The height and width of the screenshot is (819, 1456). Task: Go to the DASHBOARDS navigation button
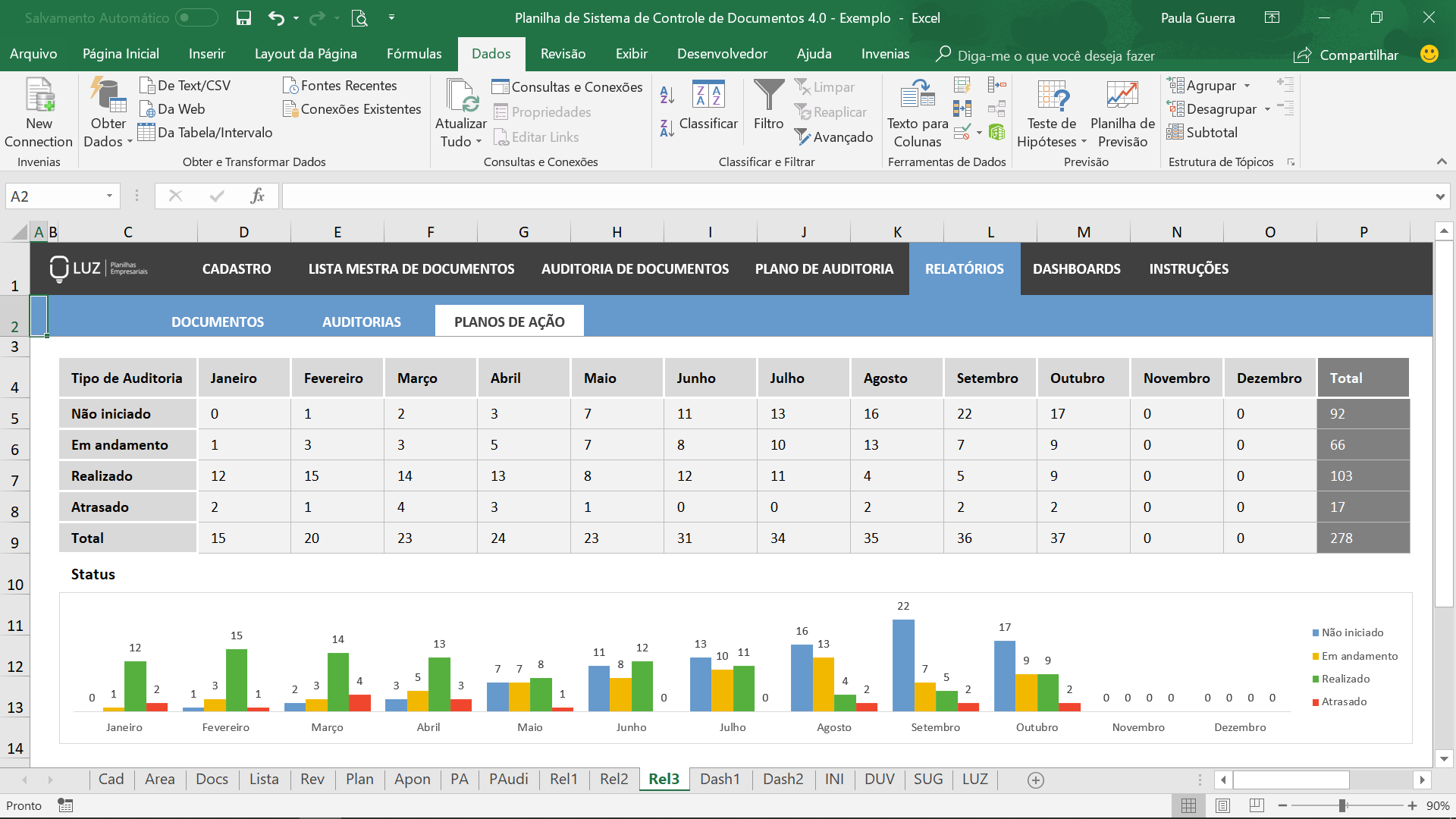[1076, 268]
